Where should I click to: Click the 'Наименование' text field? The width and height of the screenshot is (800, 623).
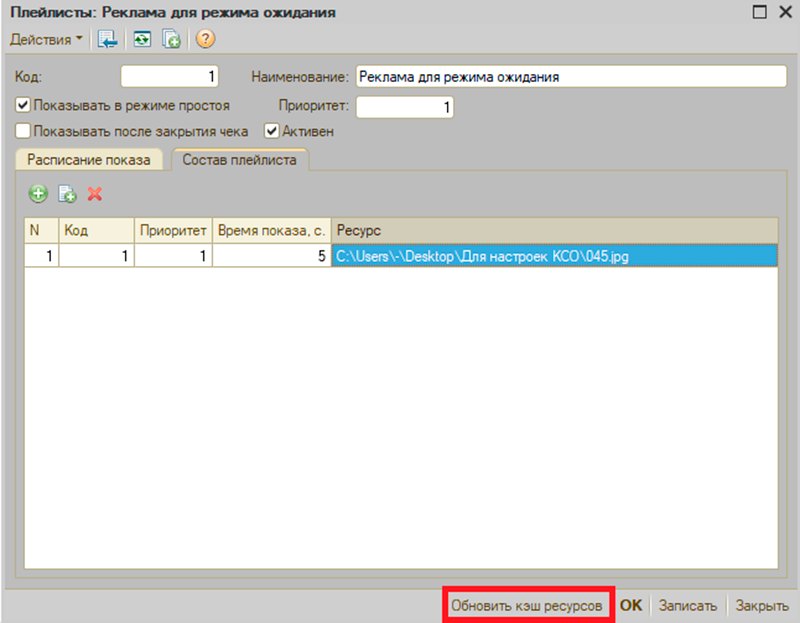click(571, 77)
